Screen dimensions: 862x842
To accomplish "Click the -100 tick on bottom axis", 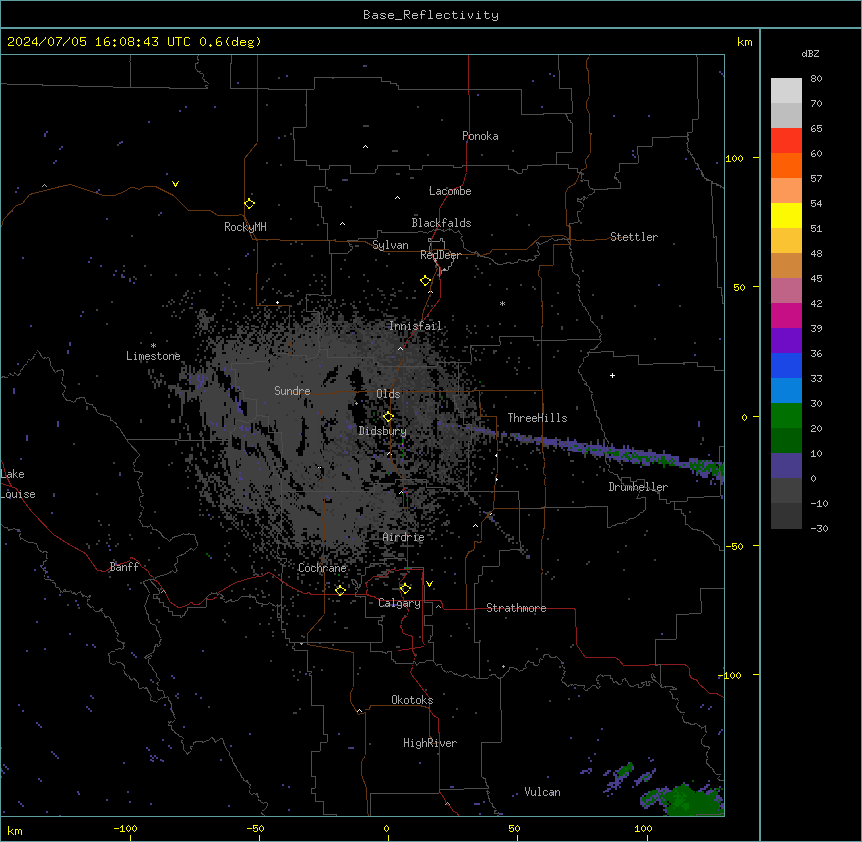I will click(125, 829).
